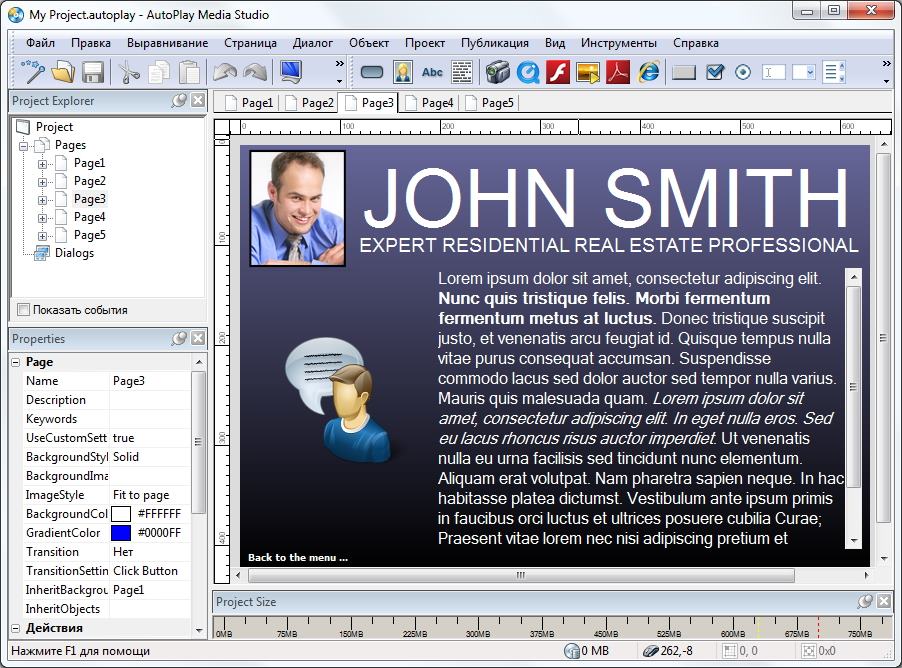Click the Flash object icon in toolbar

(557, 72)
